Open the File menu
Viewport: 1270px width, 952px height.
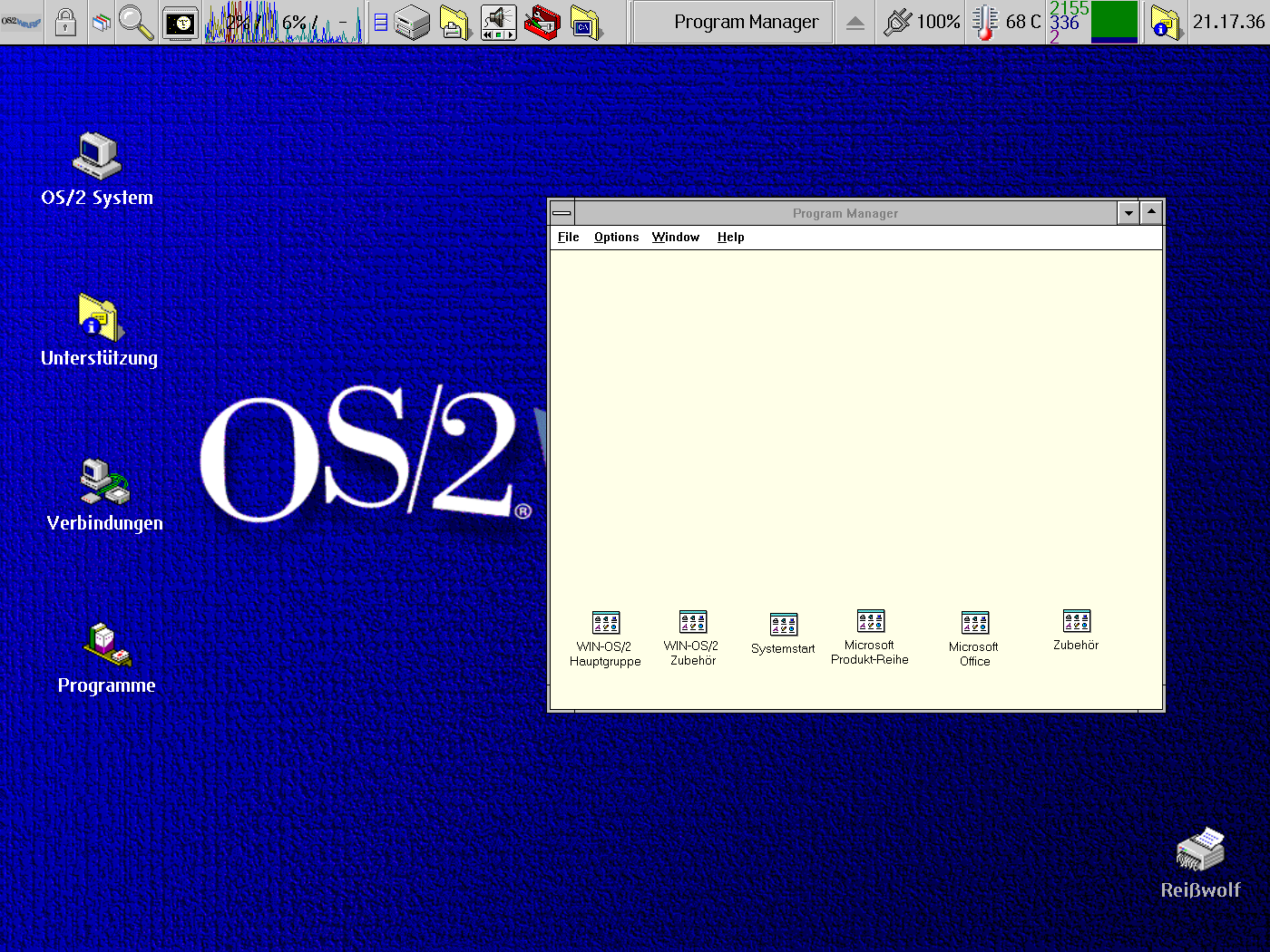pyautogui.click(x=568, y=238)
